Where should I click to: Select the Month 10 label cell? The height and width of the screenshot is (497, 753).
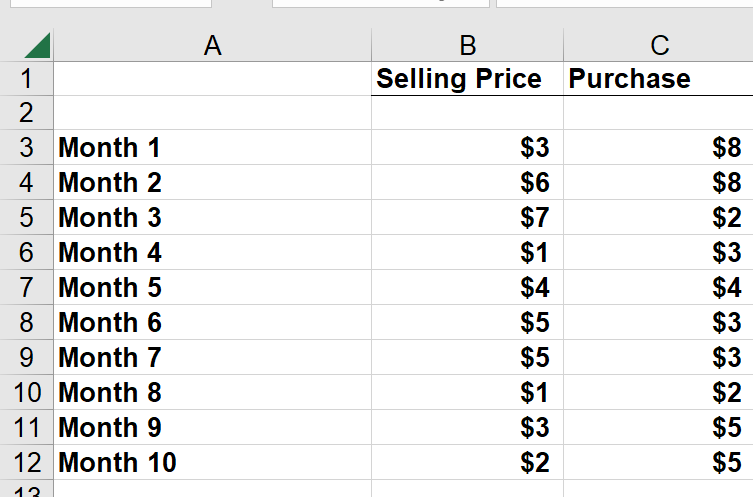[212, 462]
